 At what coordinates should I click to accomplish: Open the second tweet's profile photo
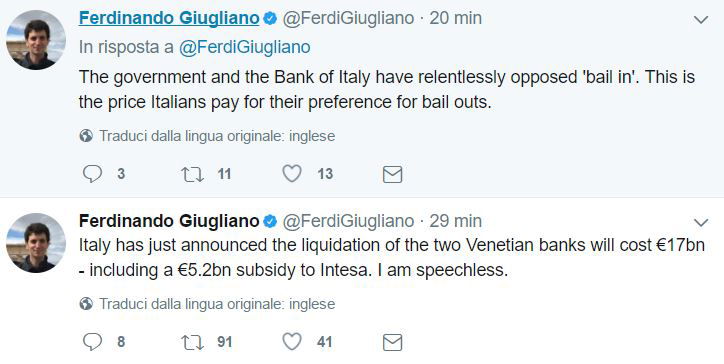(36, 243)
